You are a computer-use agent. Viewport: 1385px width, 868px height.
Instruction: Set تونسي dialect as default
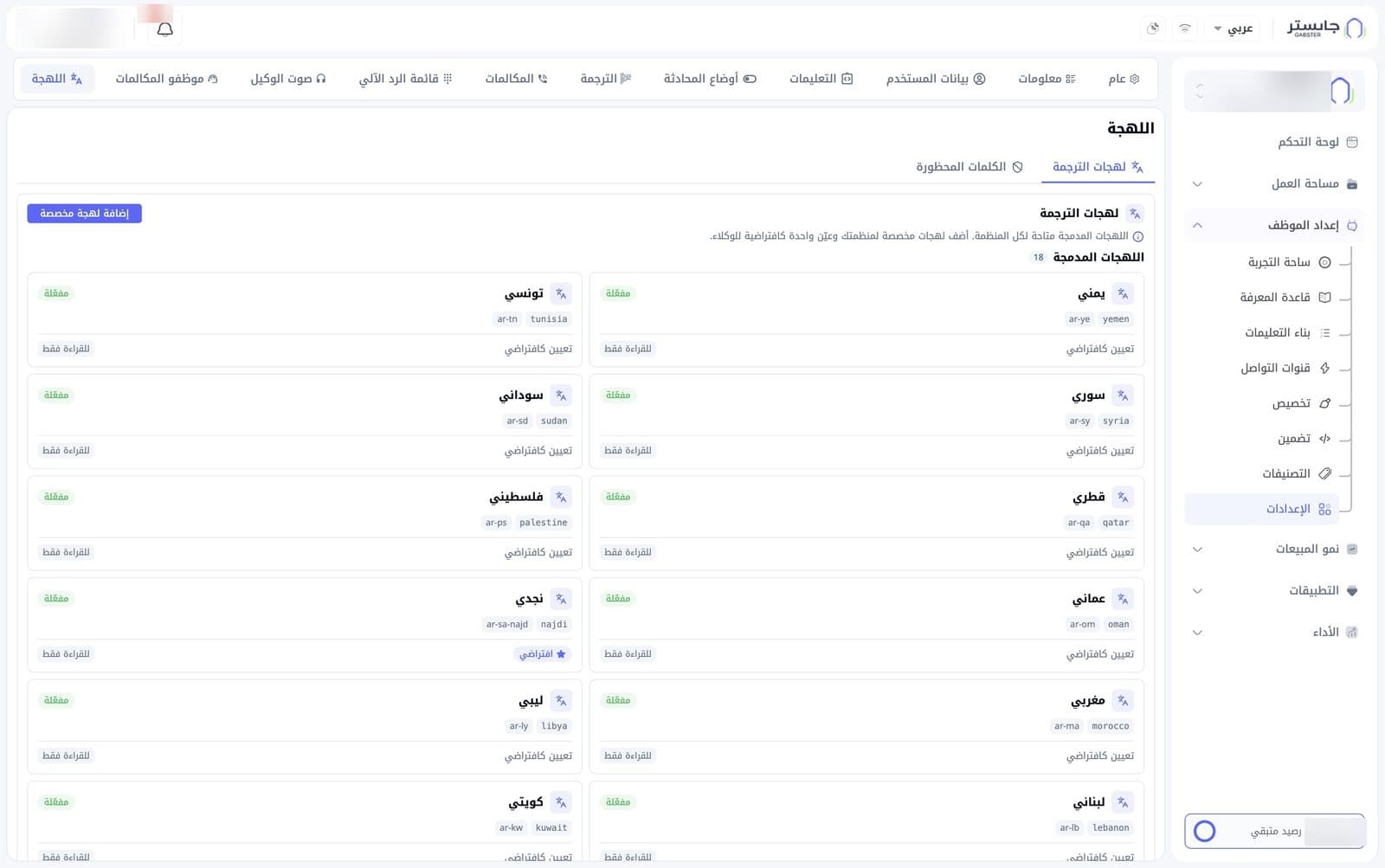[x=538, y=349]
